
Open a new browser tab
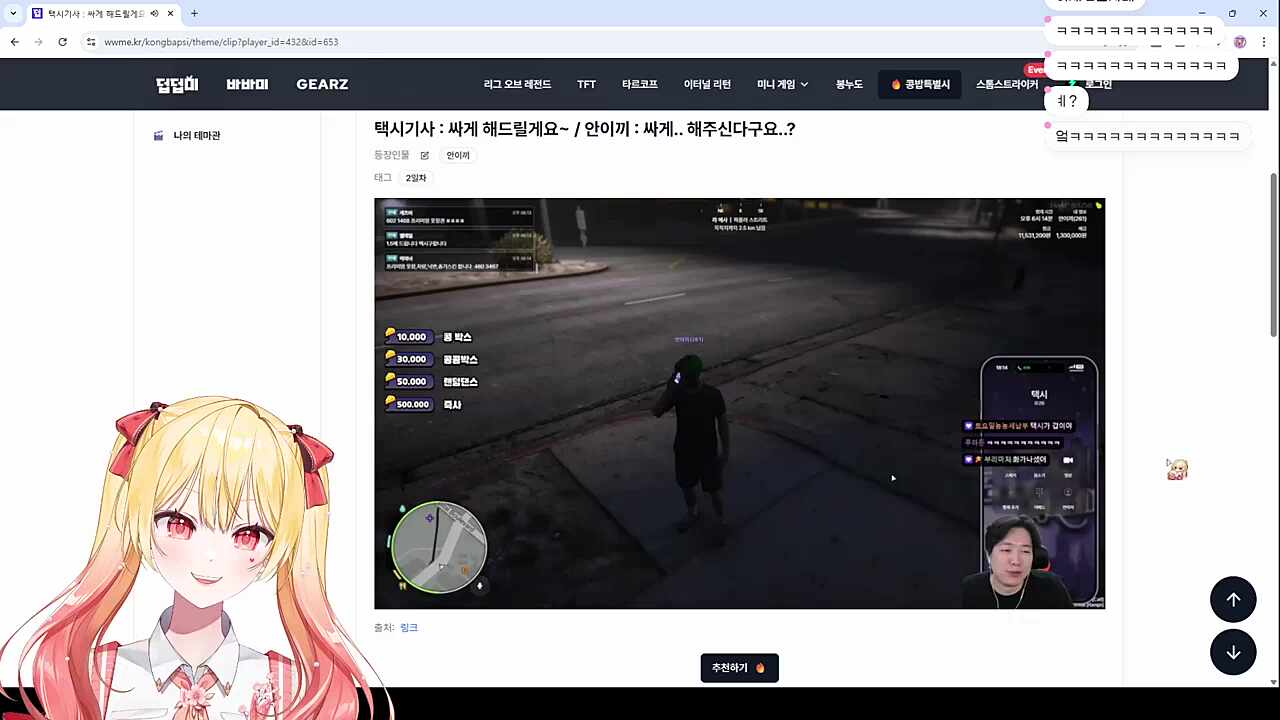pos(194,13)
